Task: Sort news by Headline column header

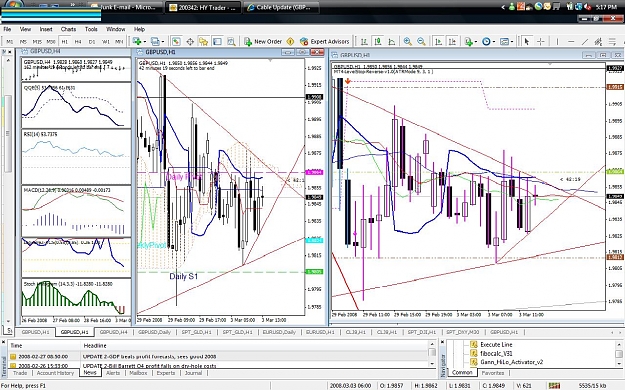Action: click(255, 345)
